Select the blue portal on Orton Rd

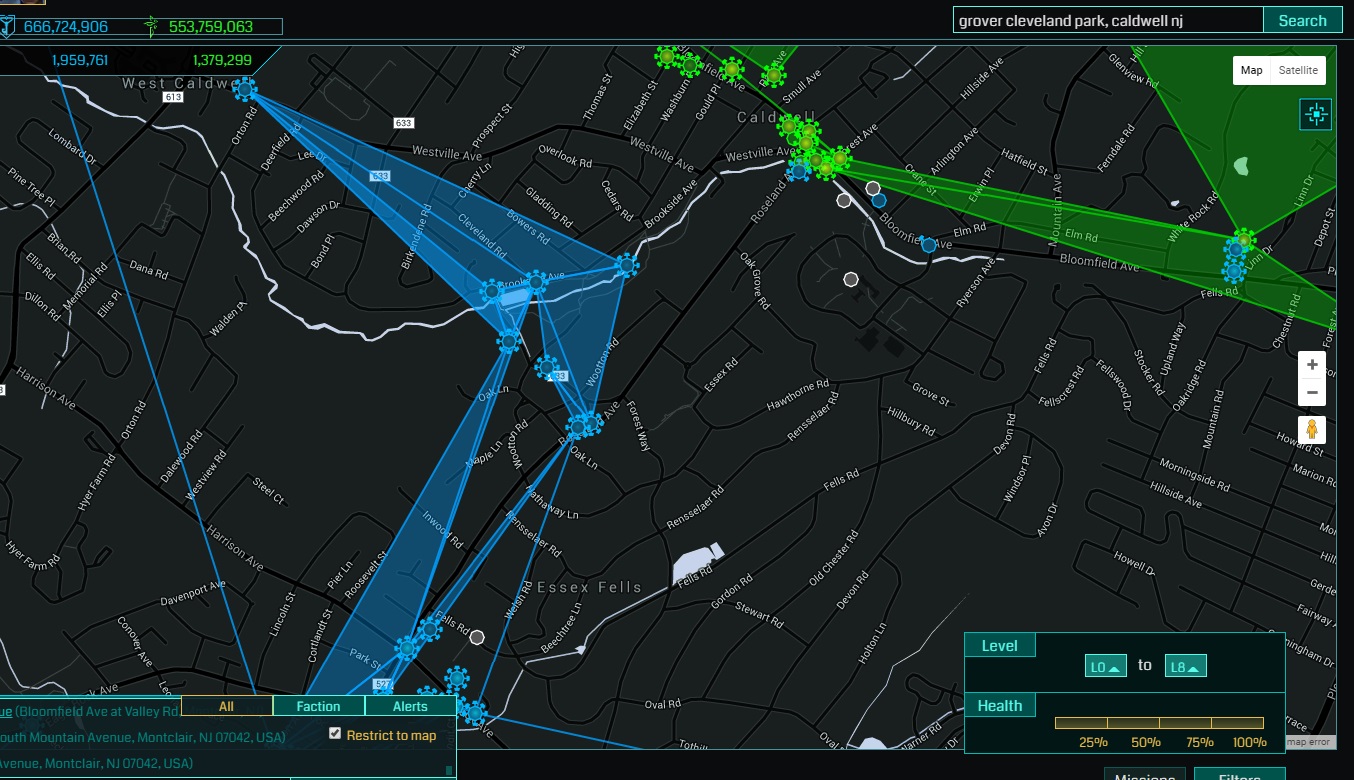245,90
